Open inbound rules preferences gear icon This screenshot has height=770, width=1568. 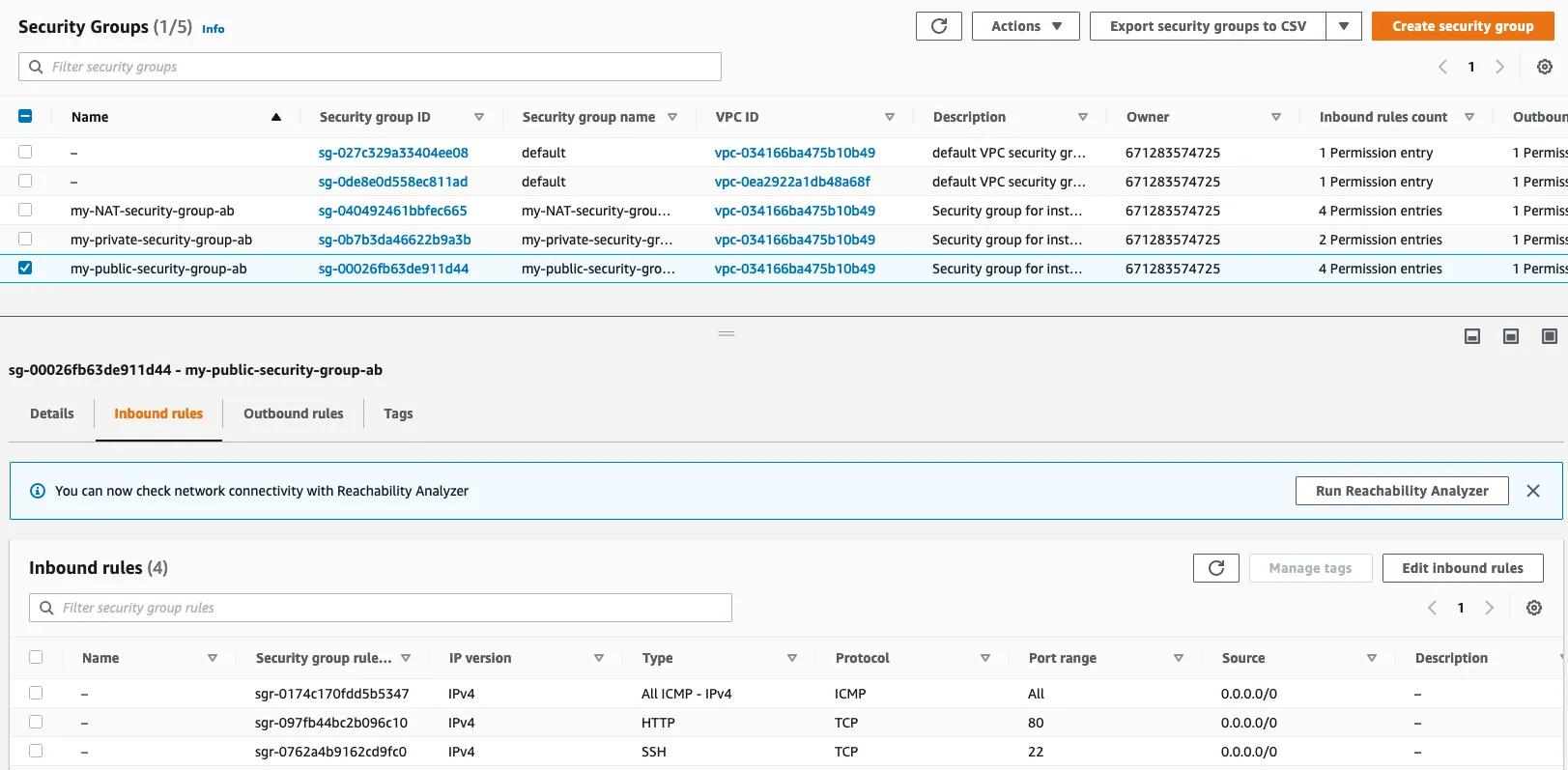(x=1533, y=608)
